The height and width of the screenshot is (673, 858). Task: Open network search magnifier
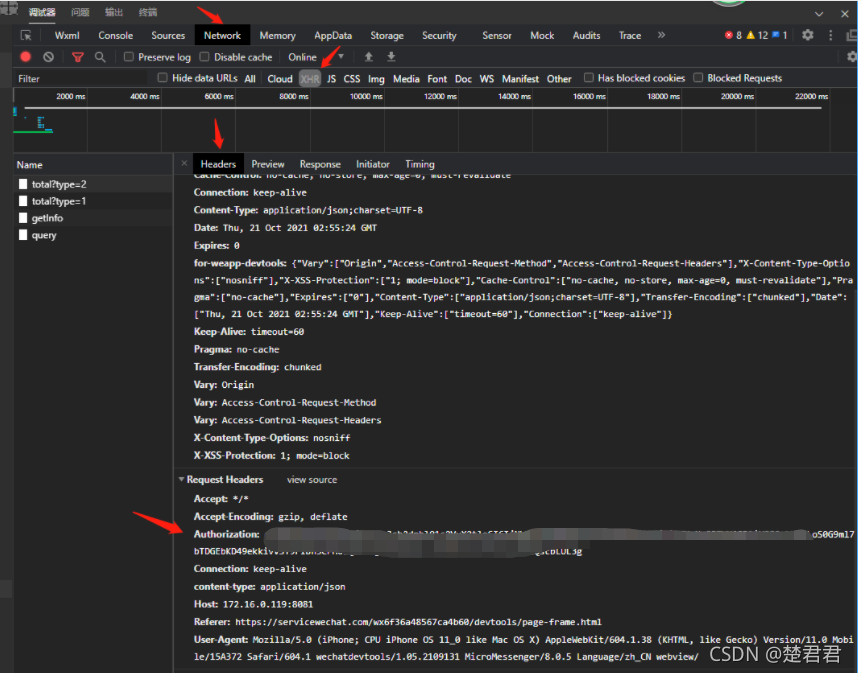[x=100, y=57]
